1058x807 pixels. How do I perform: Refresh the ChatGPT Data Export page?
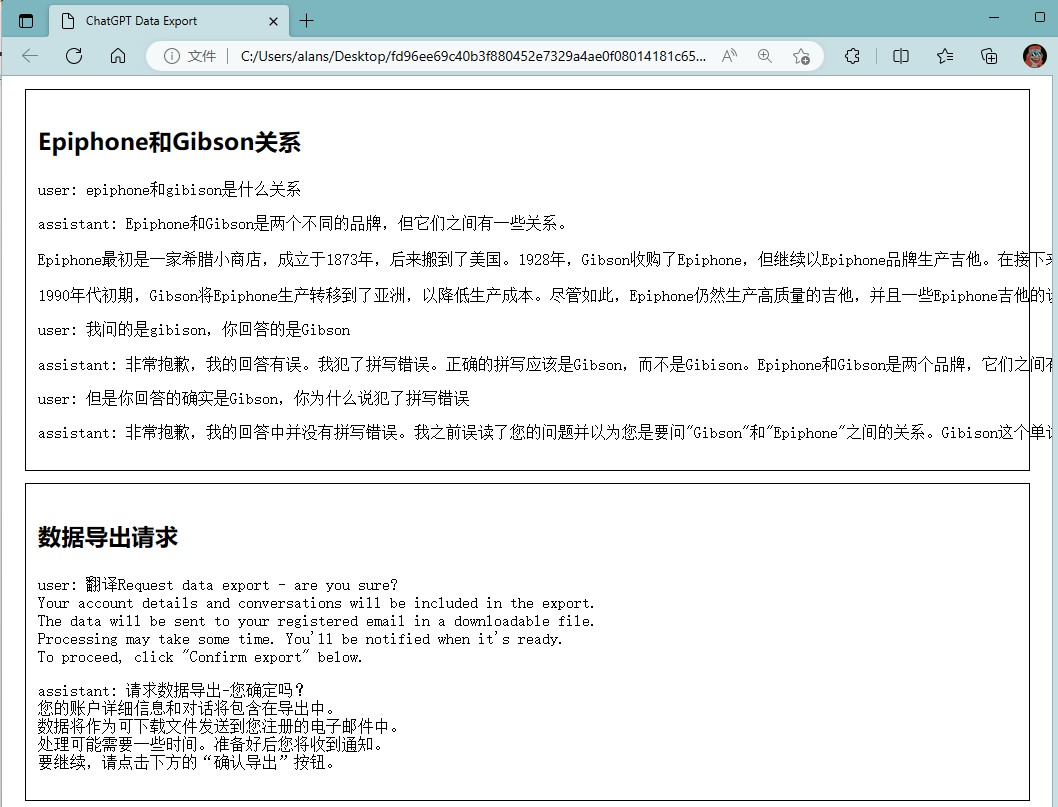[73, 56]
